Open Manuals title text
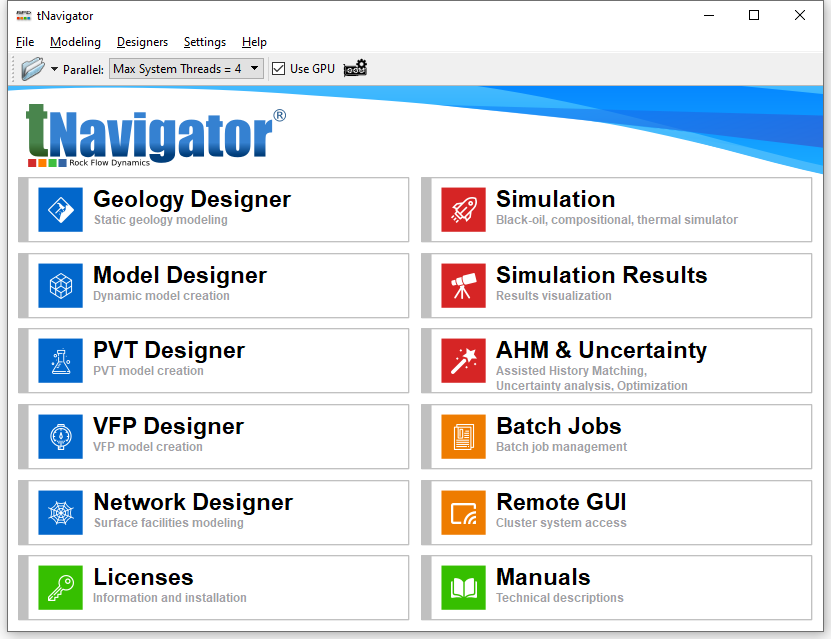 (543, 578)
